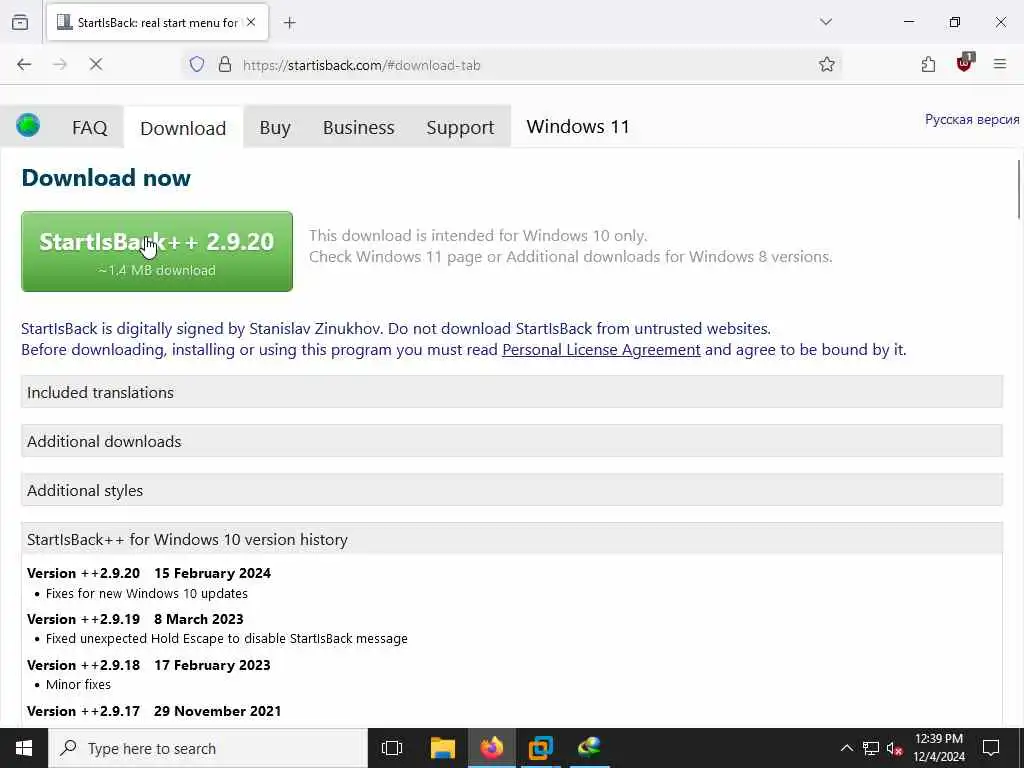Expand the Additional styles section

pos(511,490)
